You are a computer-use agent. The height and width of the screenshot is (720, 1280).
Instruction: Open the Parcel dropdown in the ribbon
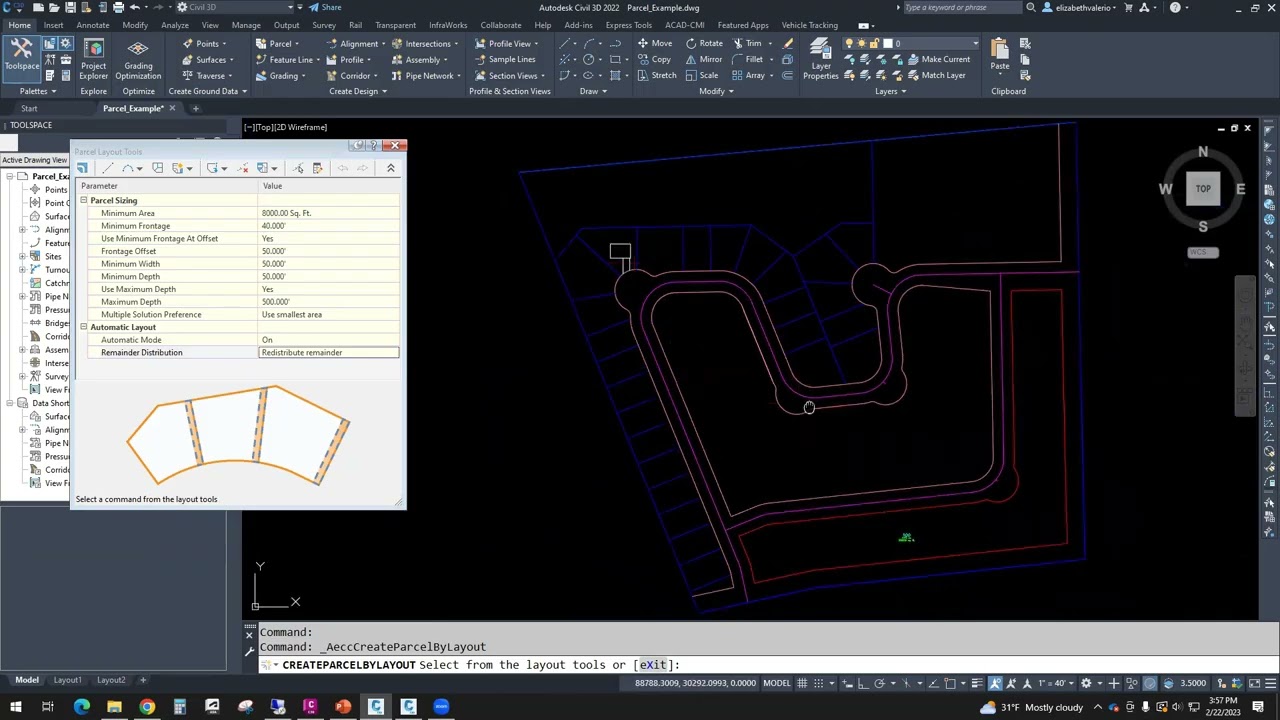tap(279, 43)
